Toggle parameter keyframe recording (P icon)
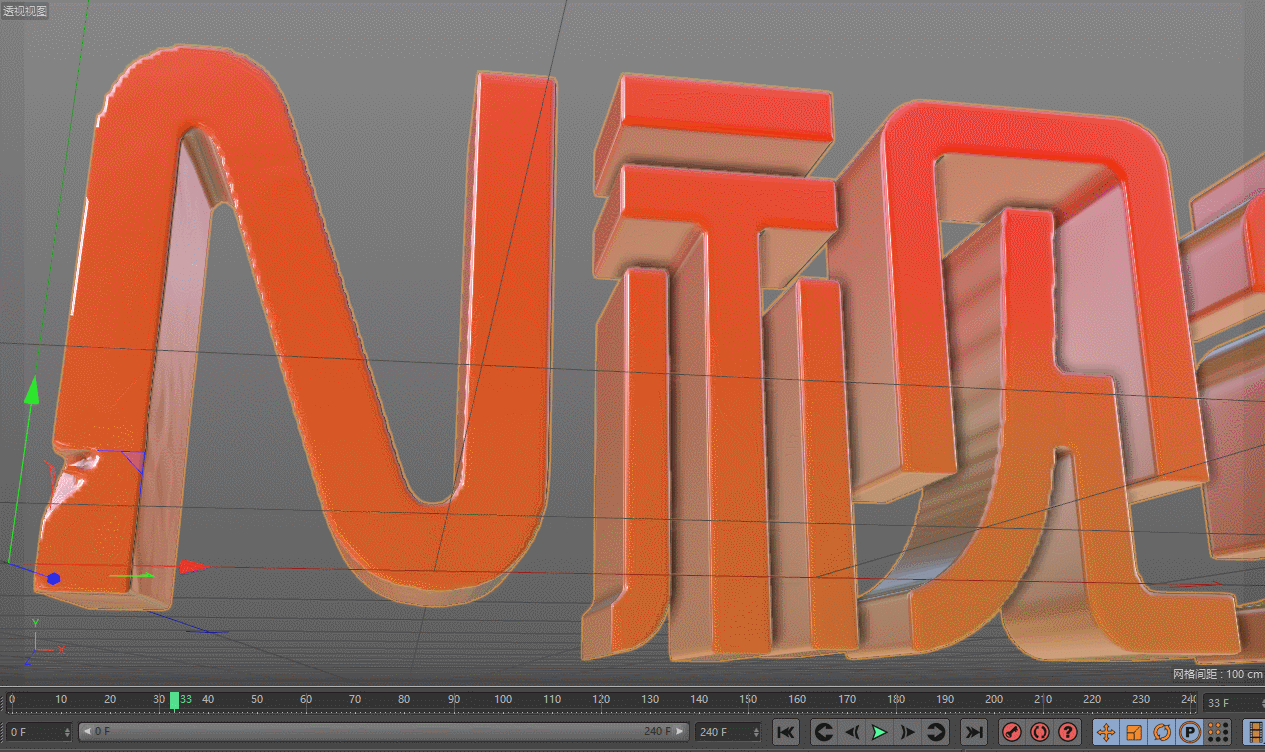The width and height of the screenshot is (1265, 752). (x=1190, y=732)
